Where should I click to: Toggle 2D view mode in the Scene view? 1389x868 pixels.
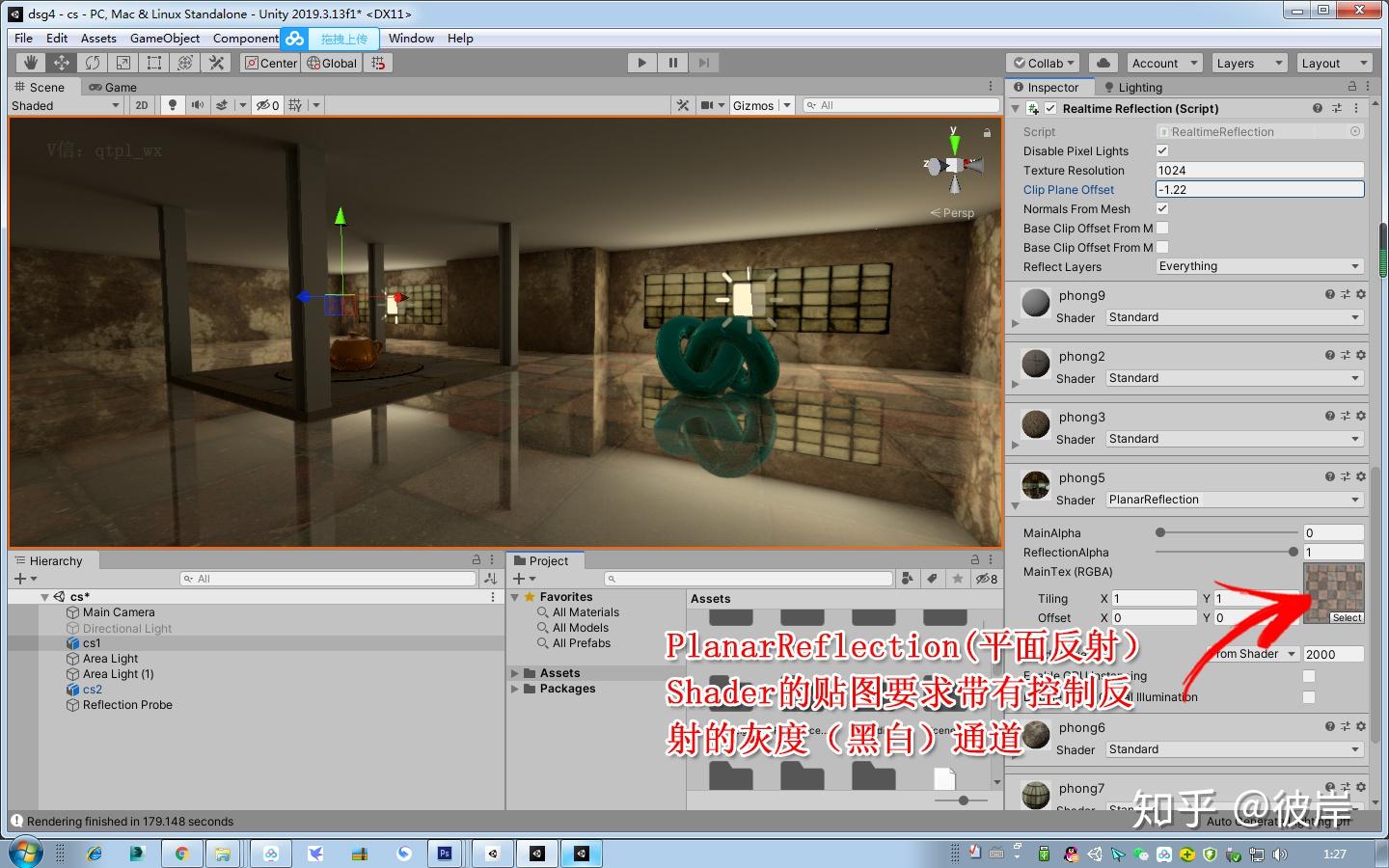(141, 105)
